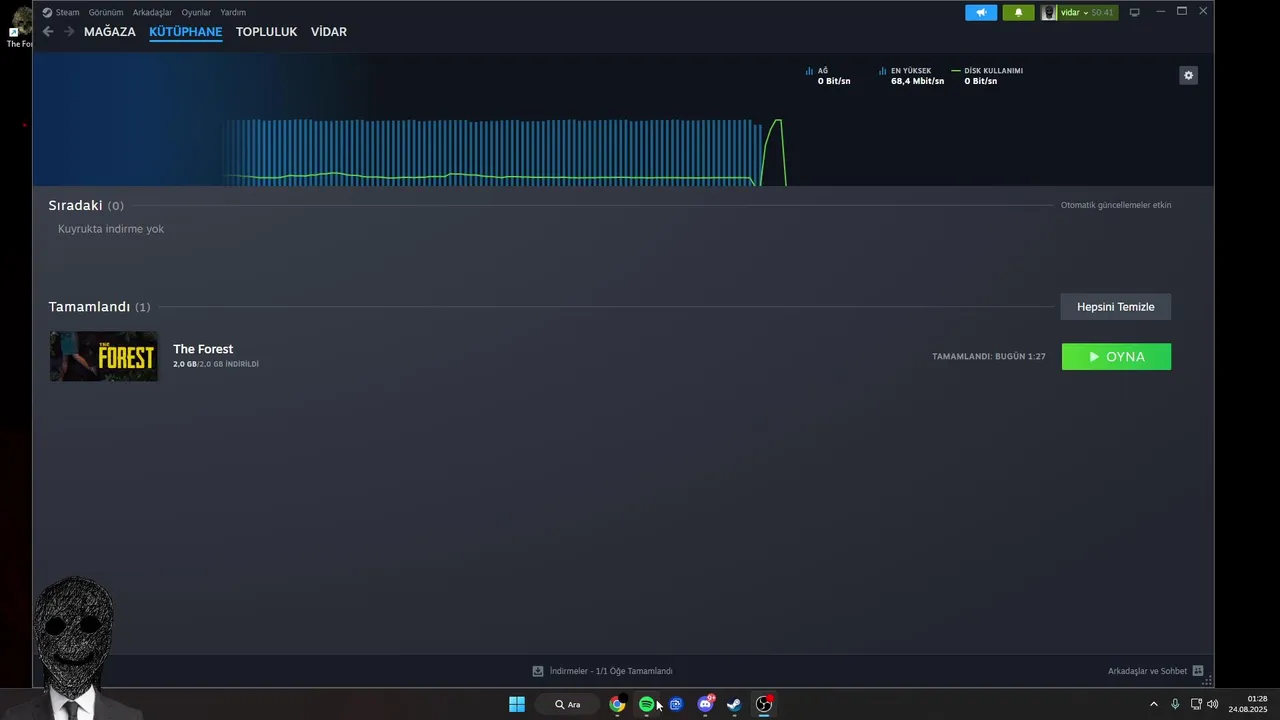Open the vidar account dropdown
The height and width of the screenshot is (720, 1280).
(x=1079, y=12)
